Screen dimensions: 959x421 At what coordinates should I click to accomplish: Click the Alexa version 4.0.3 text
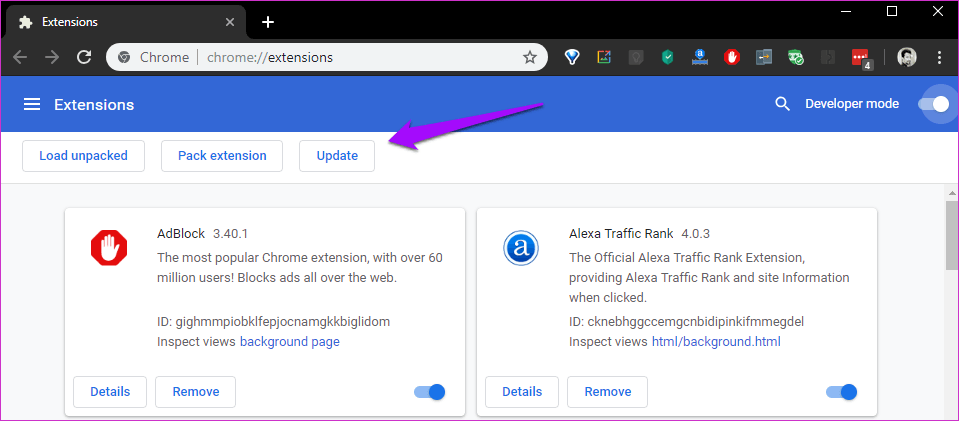(x=694, y=234)
